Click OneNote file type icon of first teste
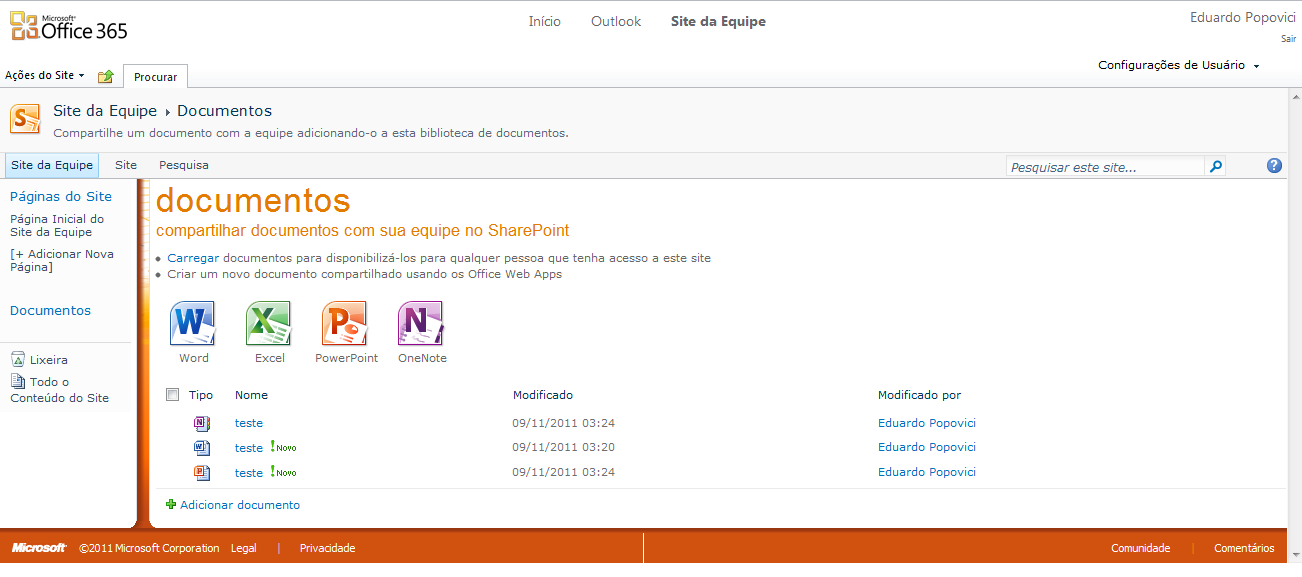The image size is (1302, 577). 200,423
